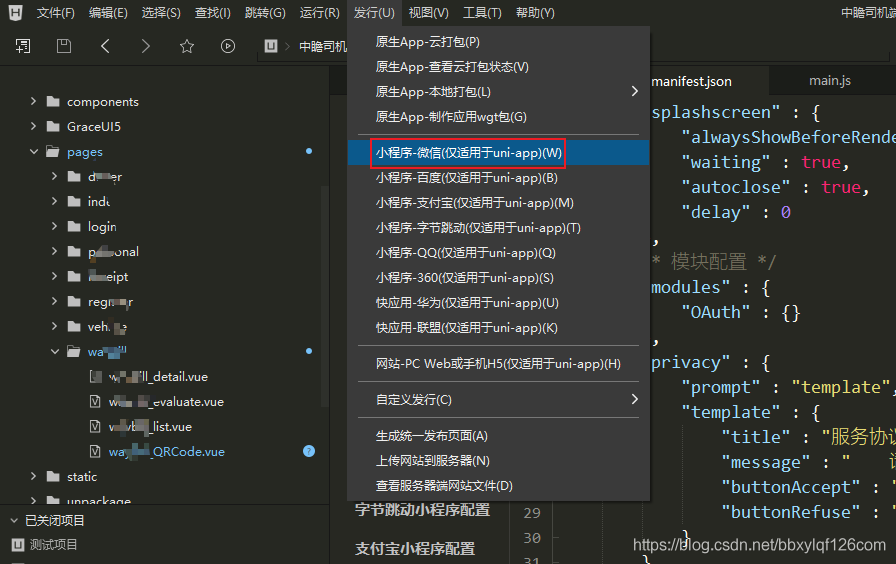
Task: Click the 中瞻司机 breadcrumb label
Action: pyautogui.click(x=323, y=46)
